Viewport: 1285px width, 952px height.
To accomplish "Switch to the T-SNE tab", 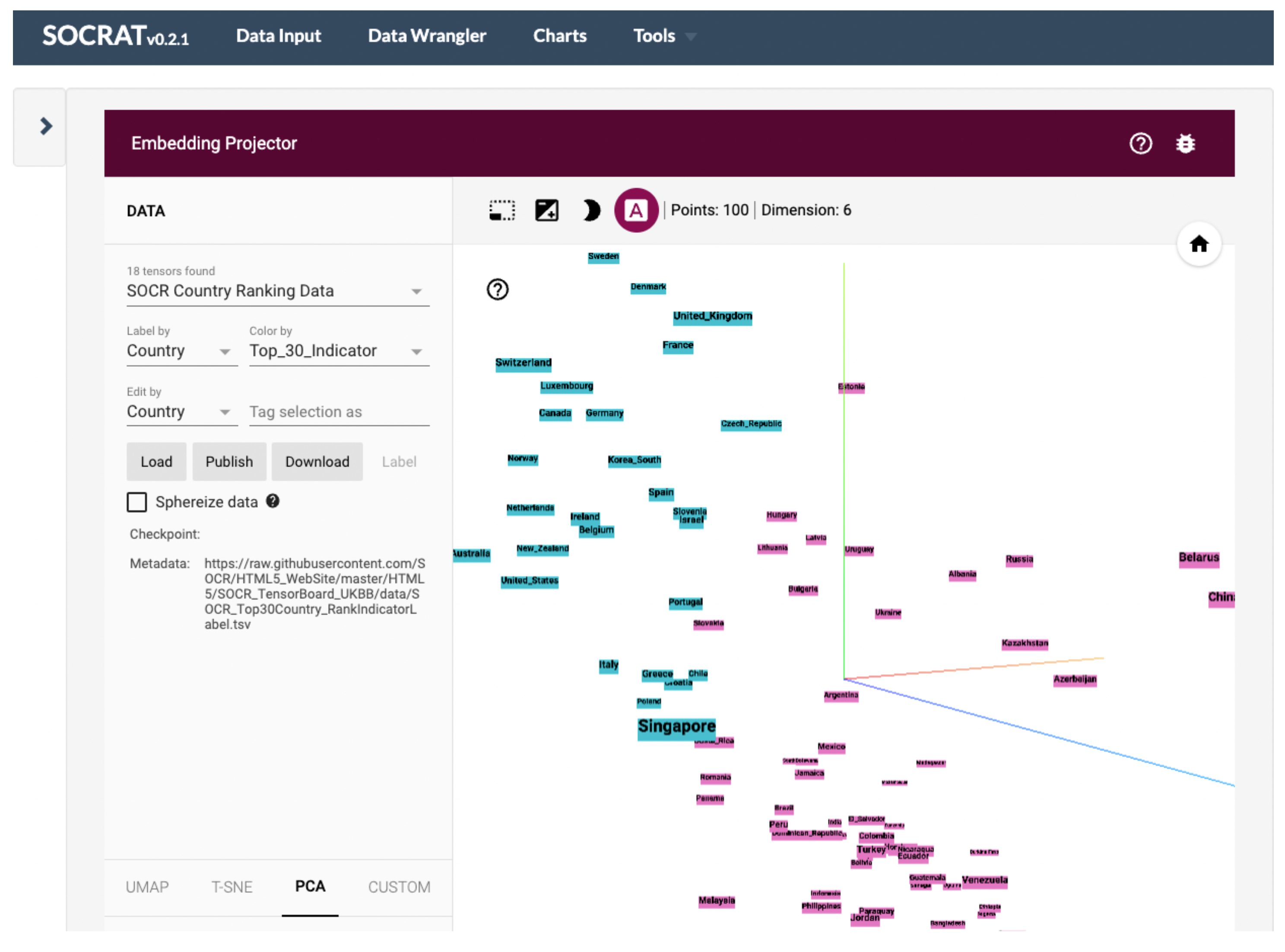I will [x=232, y=886].
